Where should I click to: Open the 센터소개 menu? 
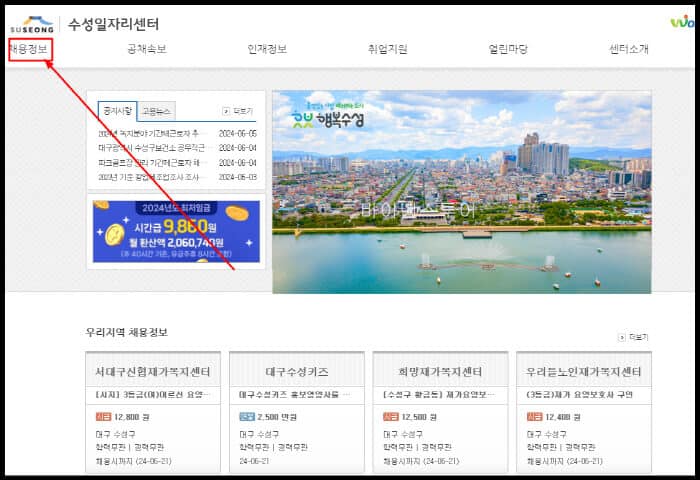pyautogui.click(x=629, y=49)
